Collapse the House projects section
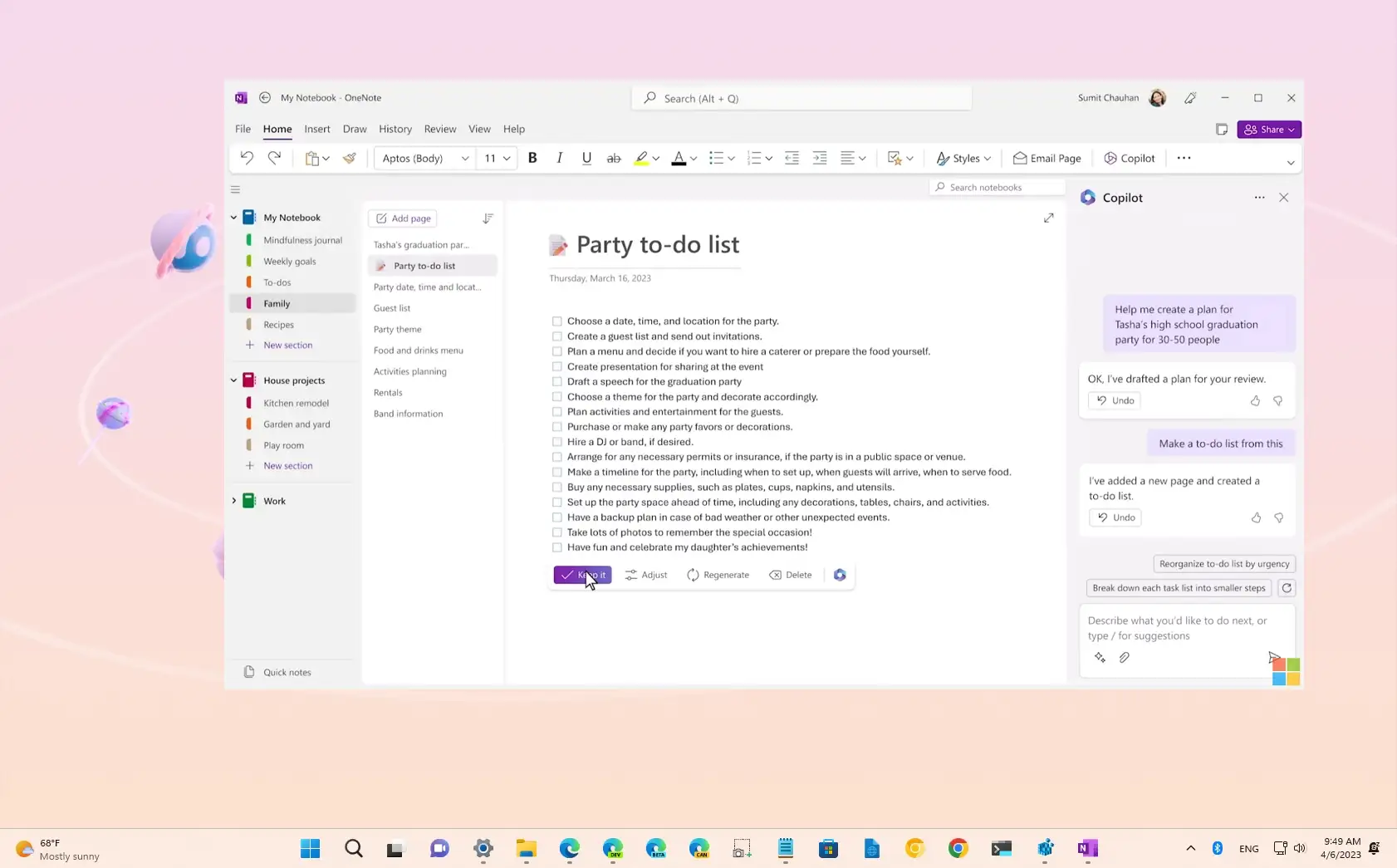1397x868 pixels. (233, 380)
